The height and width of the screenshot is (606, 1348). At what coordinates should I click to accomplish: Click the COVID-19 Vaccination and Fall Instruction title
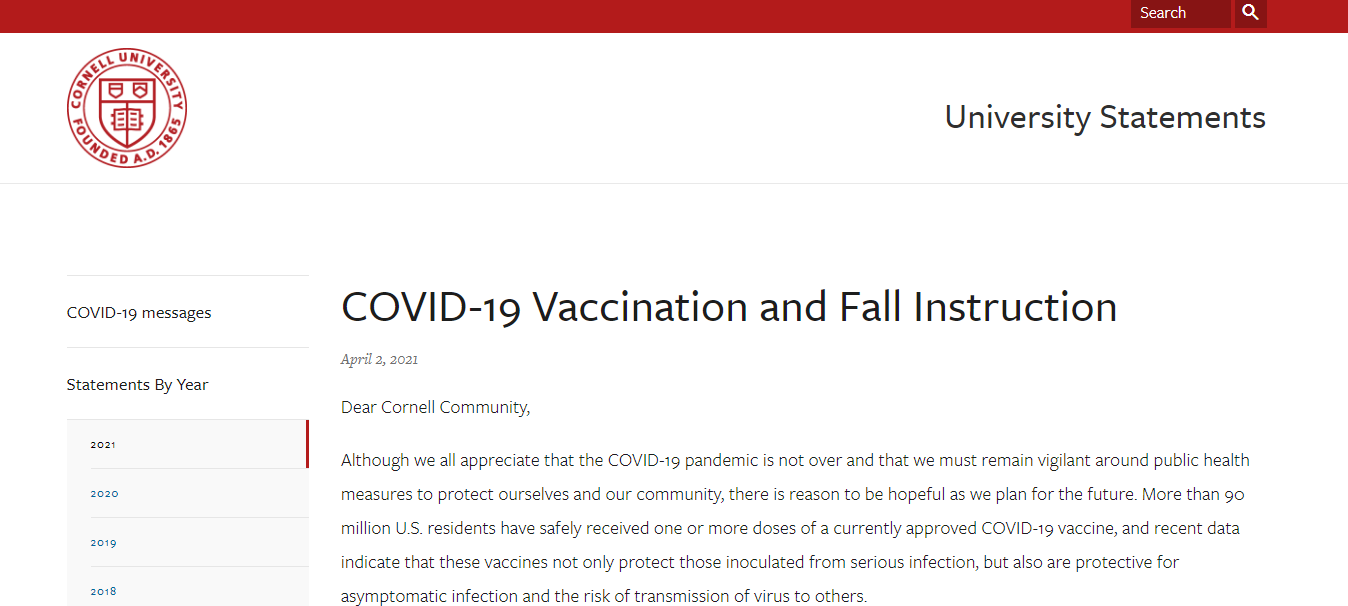click(x=729, y=306)
